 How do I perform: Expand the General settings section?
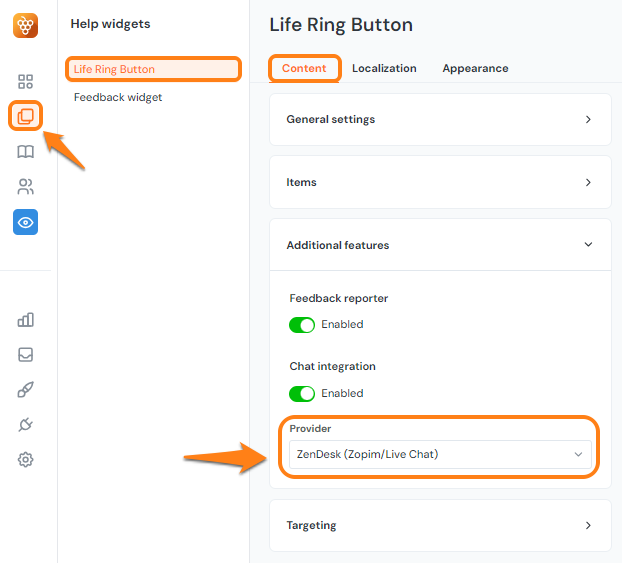tap(440, 120)
